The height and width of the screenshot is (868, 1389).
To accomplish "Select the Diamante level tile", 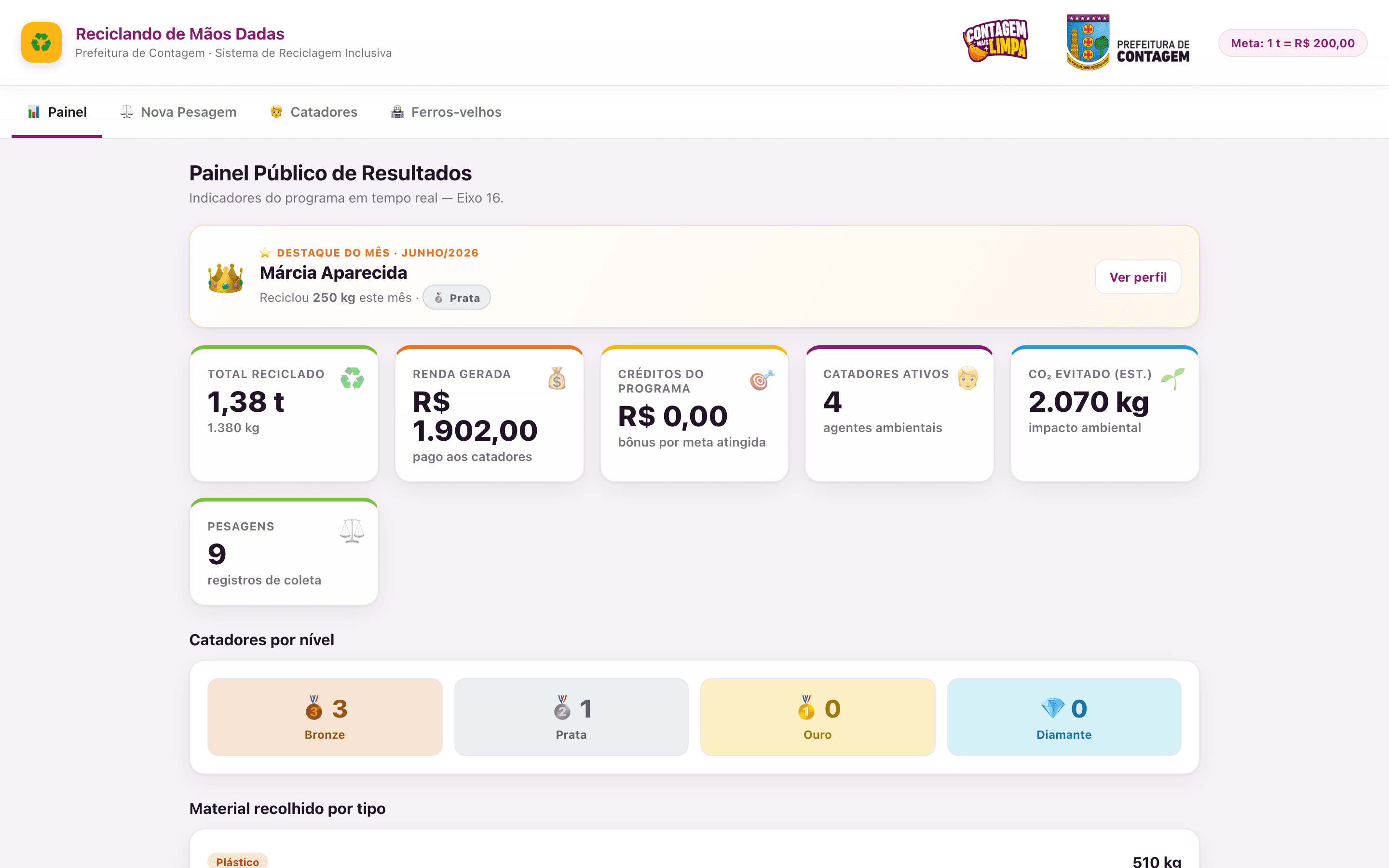I will coord(1063,717).
